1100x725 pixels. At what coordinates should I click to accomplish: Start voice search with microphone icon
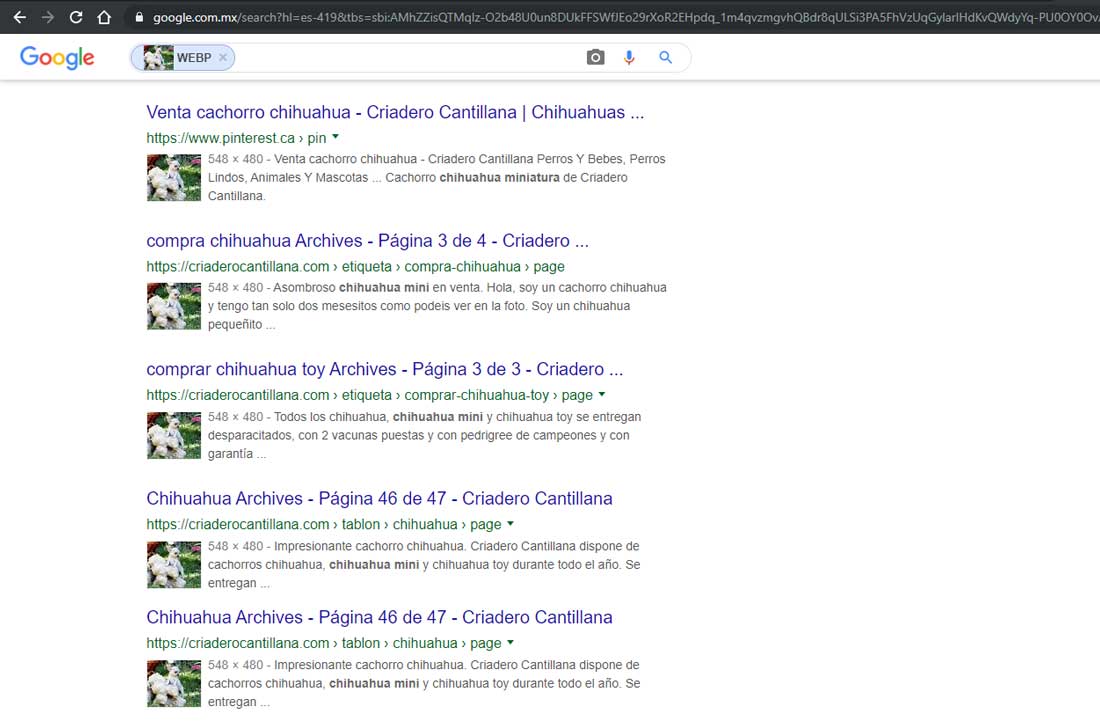(629, 58)
